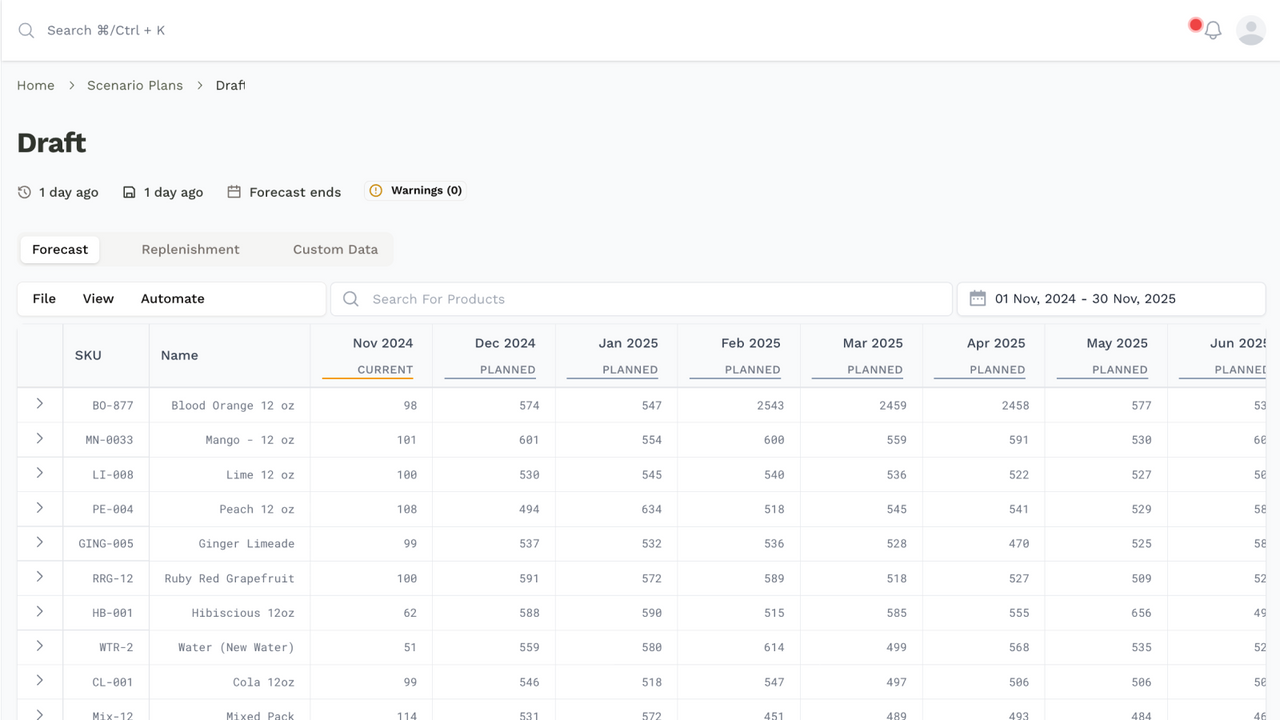Viewport: 1280px width, 720px height.
Task: Click the warning icon in Warnings badge
Action: click(376, 191)
